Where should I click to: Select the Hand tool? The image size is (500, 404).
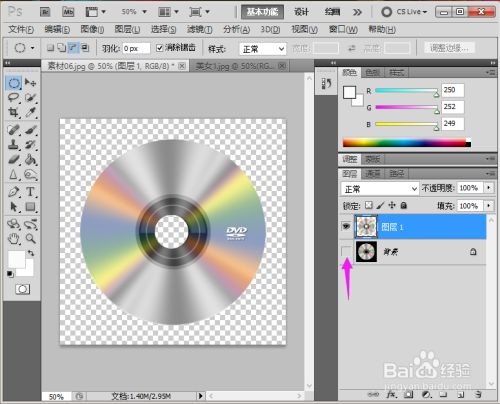tap(14, 239)
